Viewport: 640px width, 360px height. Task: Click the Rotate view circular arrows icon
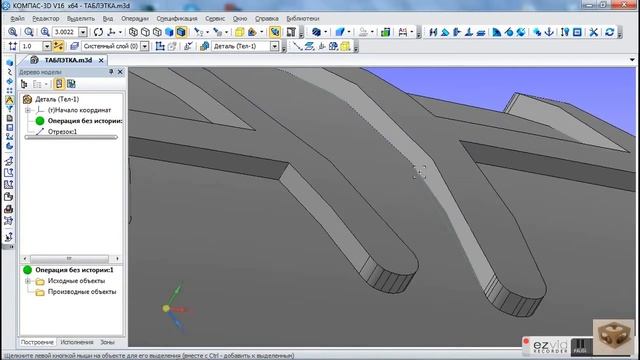(98, 32)
